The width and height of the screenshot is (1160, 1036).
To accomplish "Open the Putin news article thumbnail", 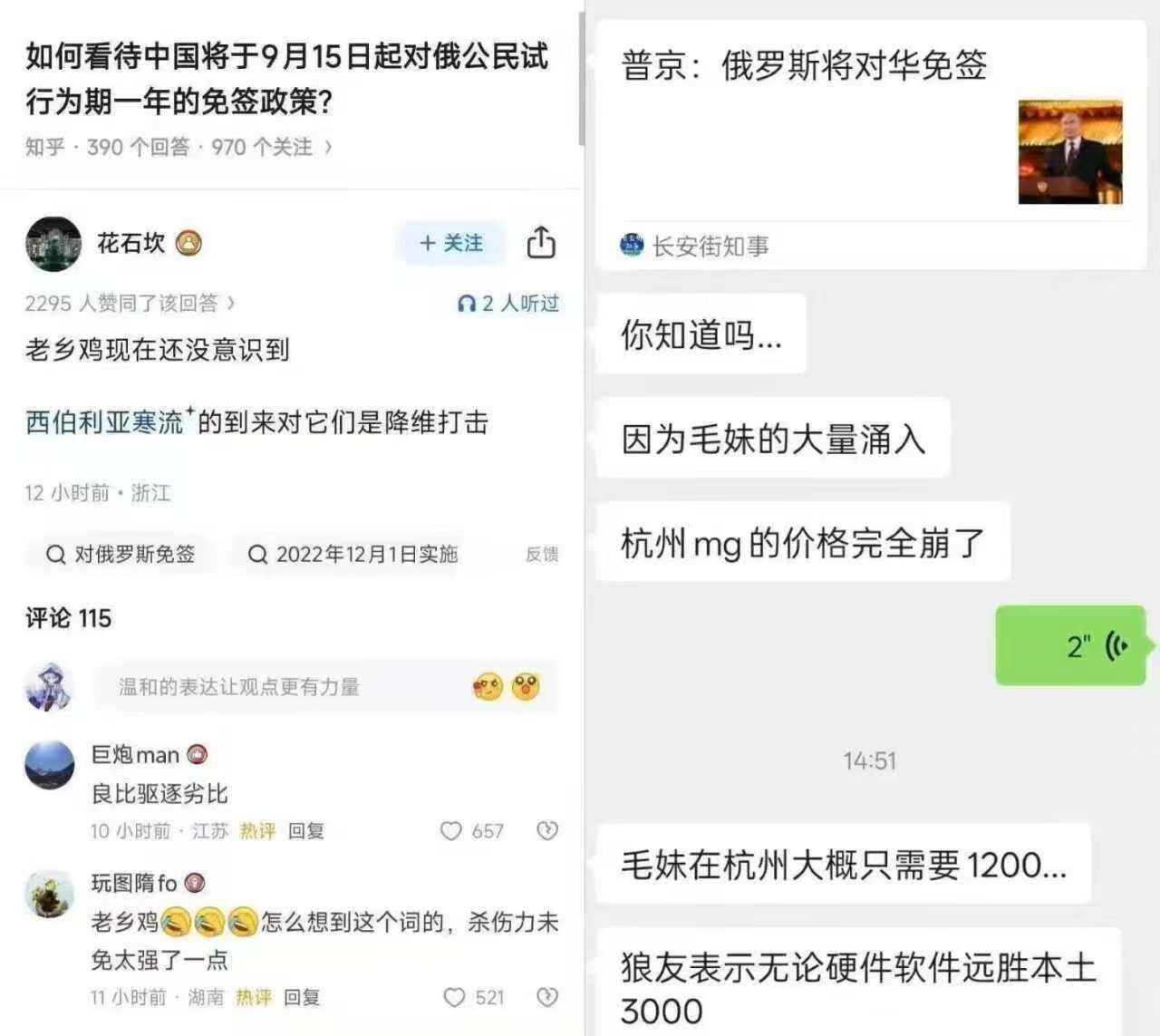I will (1070, 151).
